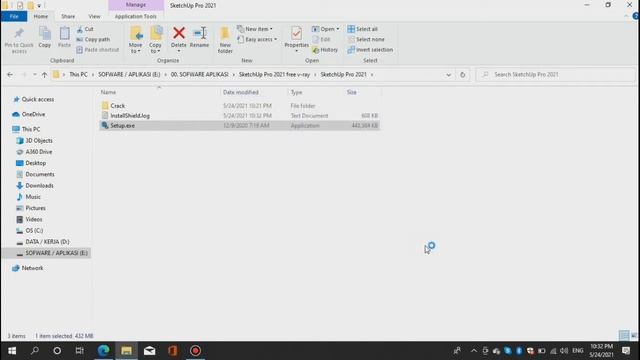Open 3D Objects folder

[x=39, y=140]
